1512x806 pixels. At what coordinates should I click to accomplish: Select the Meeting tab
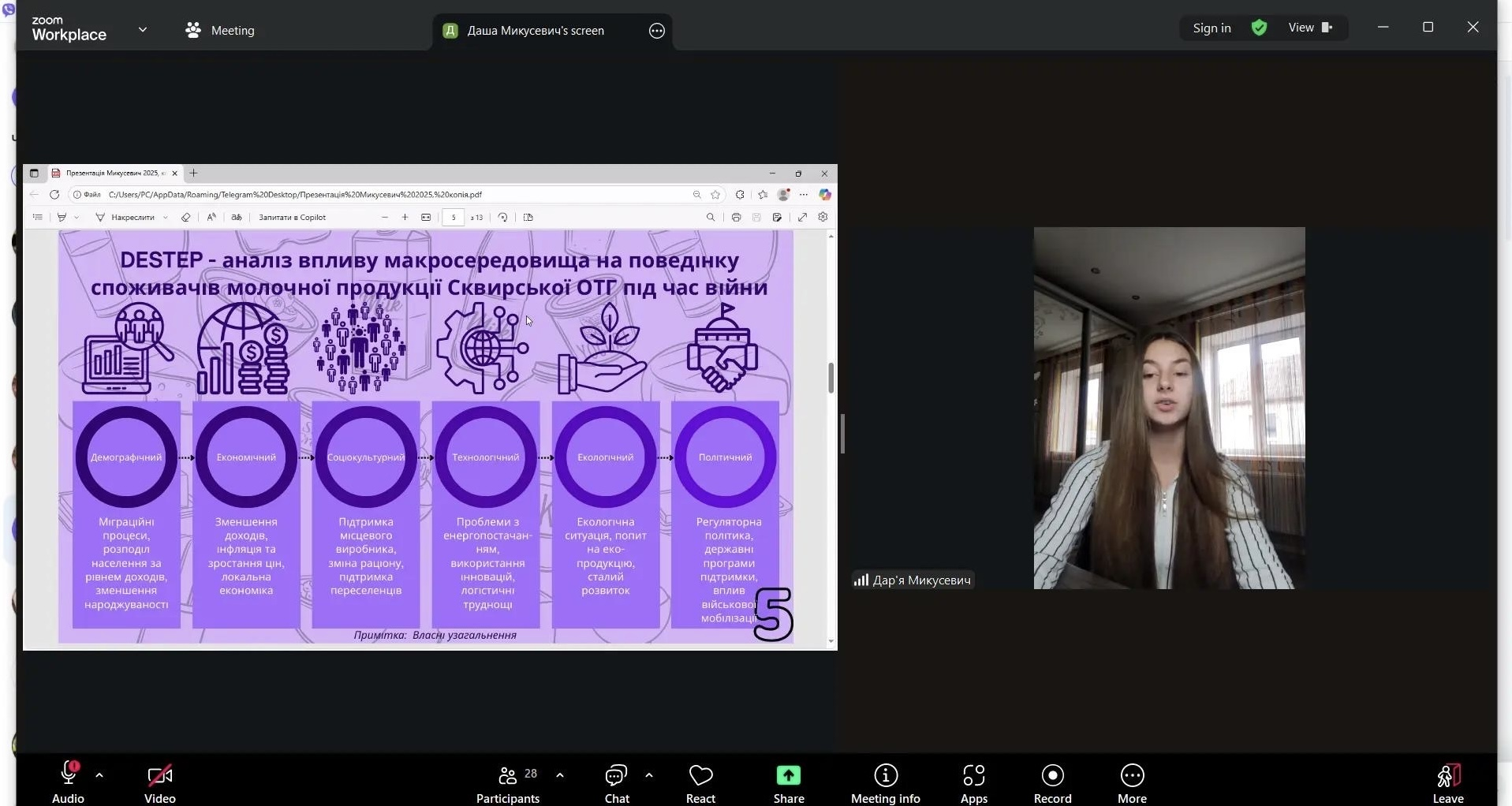(x=220, y=31)
